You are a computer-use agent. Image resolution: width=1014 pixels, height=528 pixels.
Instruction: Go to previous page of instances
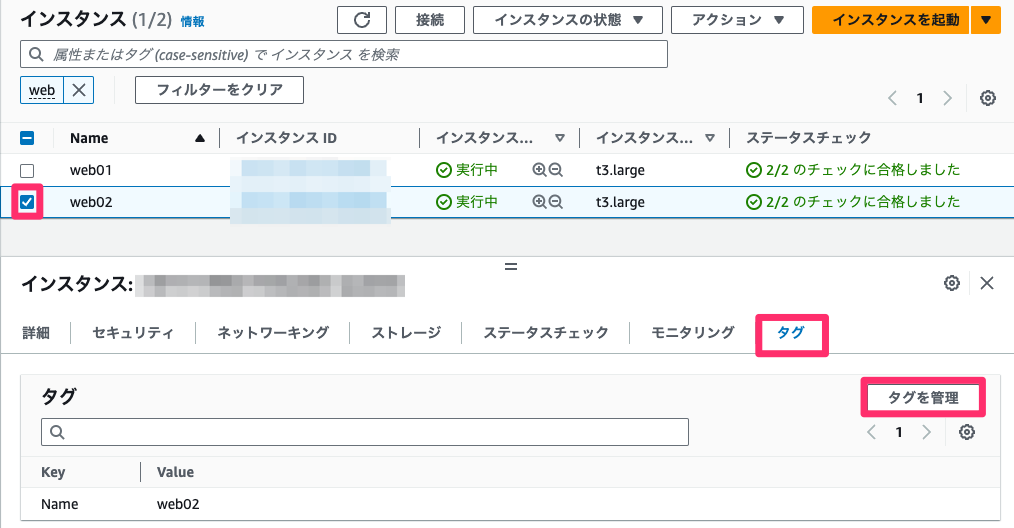892,98
